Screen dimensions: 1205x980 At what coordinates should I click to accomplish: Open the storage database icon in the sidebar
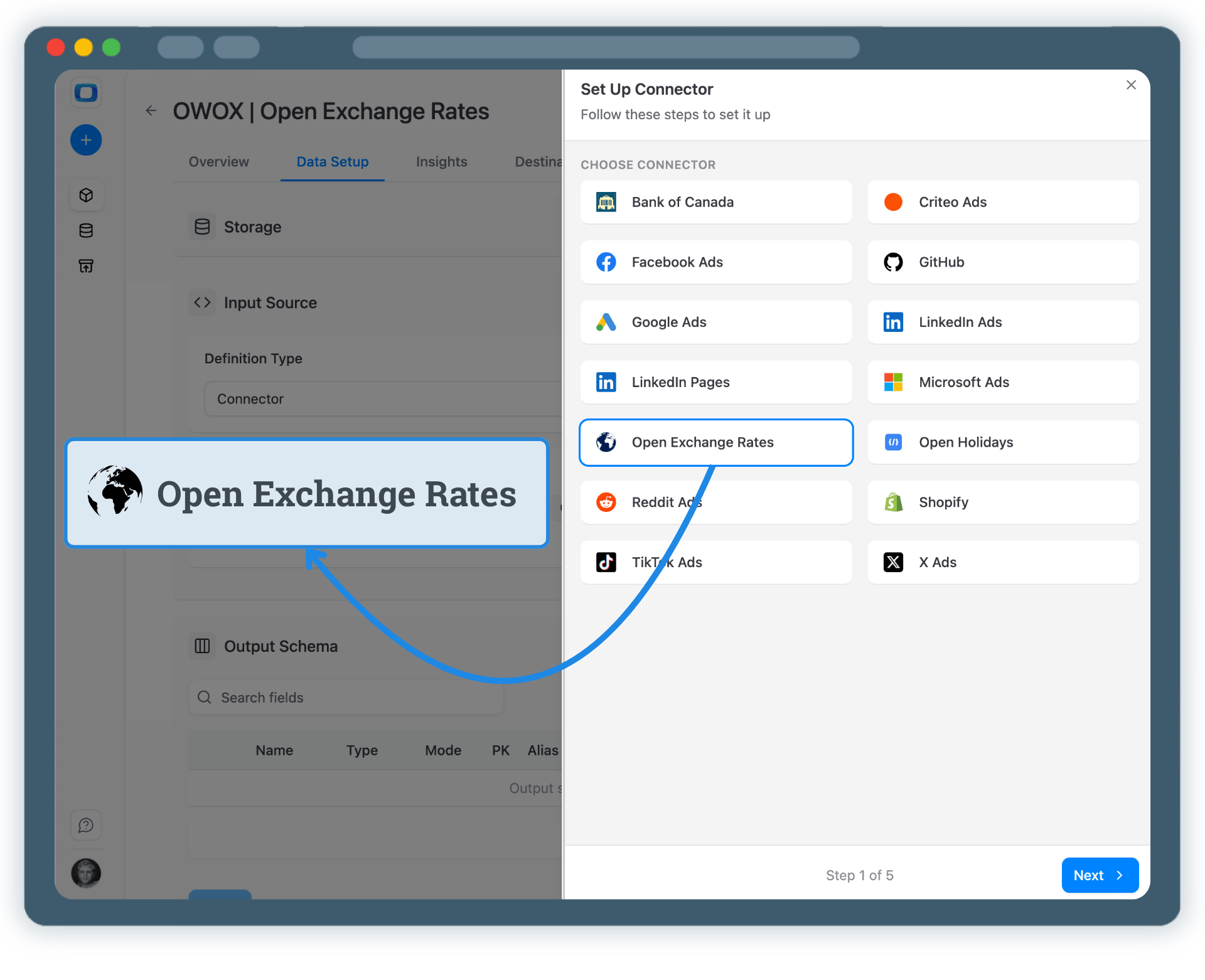[87, 230]
